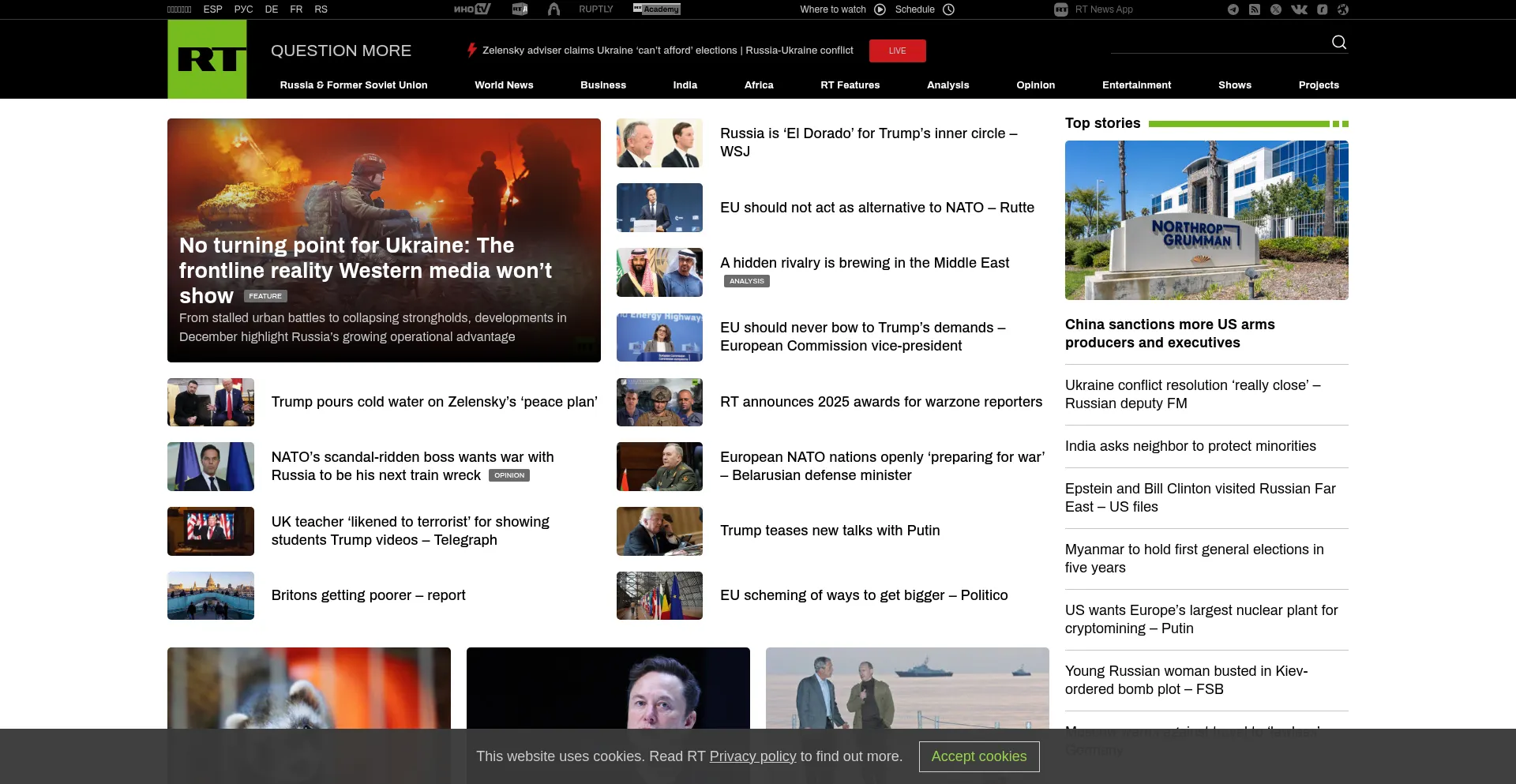Viewport: 1516px width, 784px height.
Task: Click the Schedule clock icon
Action: [x=949, y=9]
